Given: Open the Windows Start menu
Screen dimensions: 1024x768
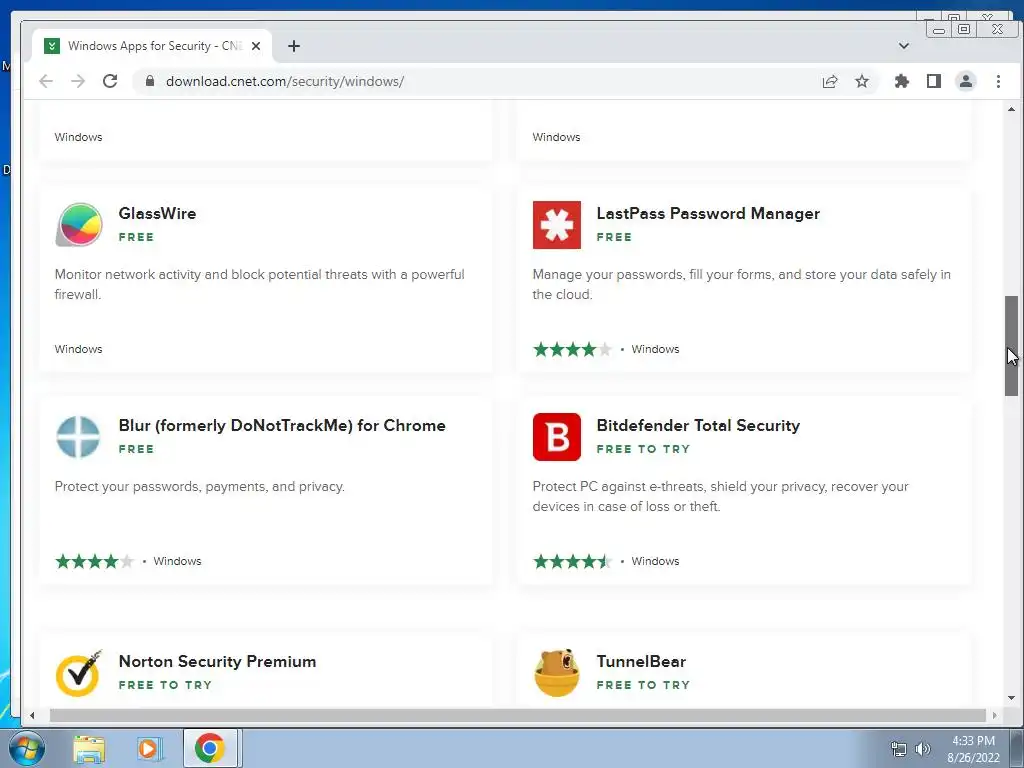Looking at the screenshot, I should coord(27,748).
